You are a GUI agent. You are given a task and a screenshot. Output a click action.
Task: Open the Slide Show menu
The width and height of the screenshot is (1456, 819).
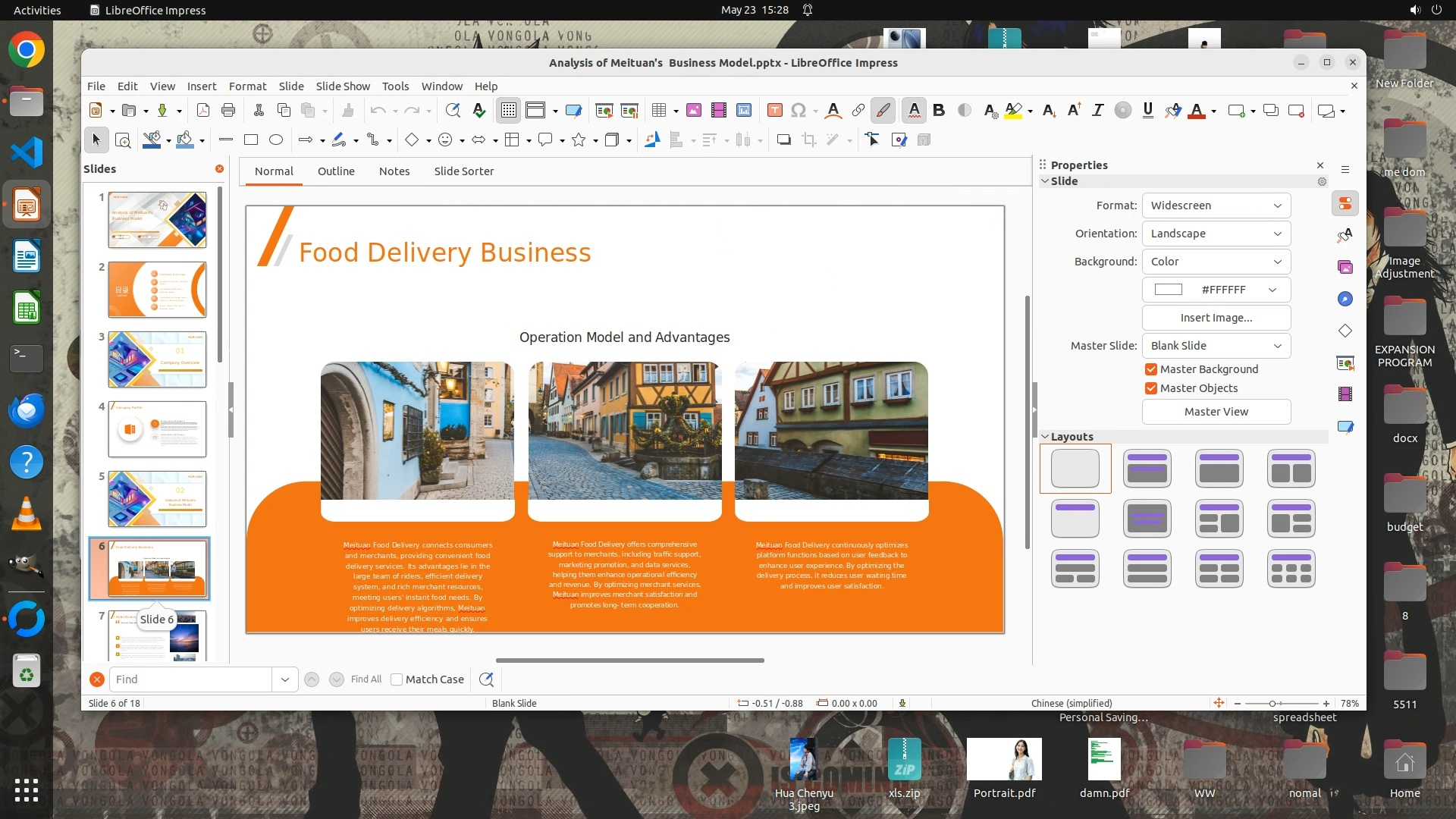click(343, 86)
